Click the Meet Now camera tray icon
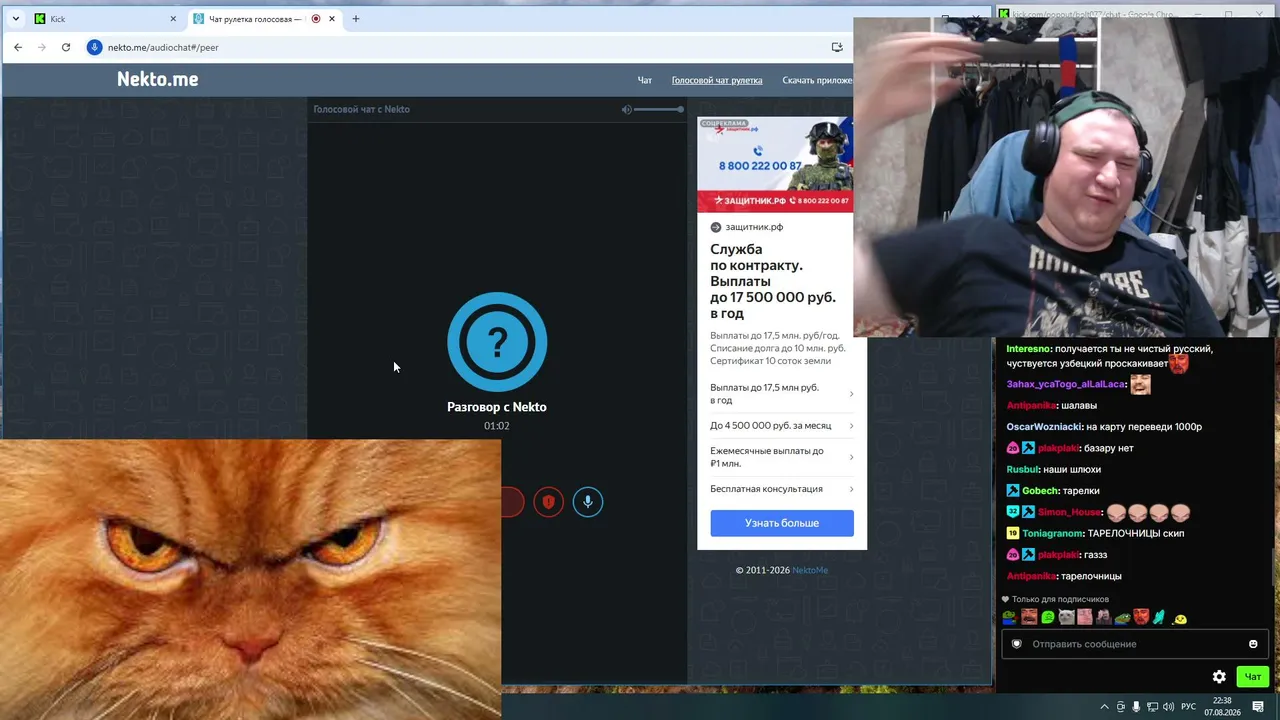 click(1120, 707)
